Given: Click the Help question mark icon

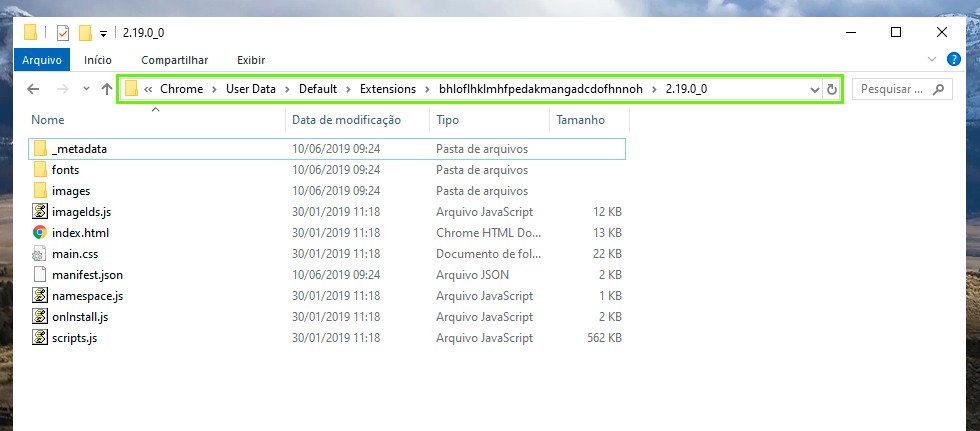Looking at the screenshot, I should pyautogui.click(x=959, y=60).
